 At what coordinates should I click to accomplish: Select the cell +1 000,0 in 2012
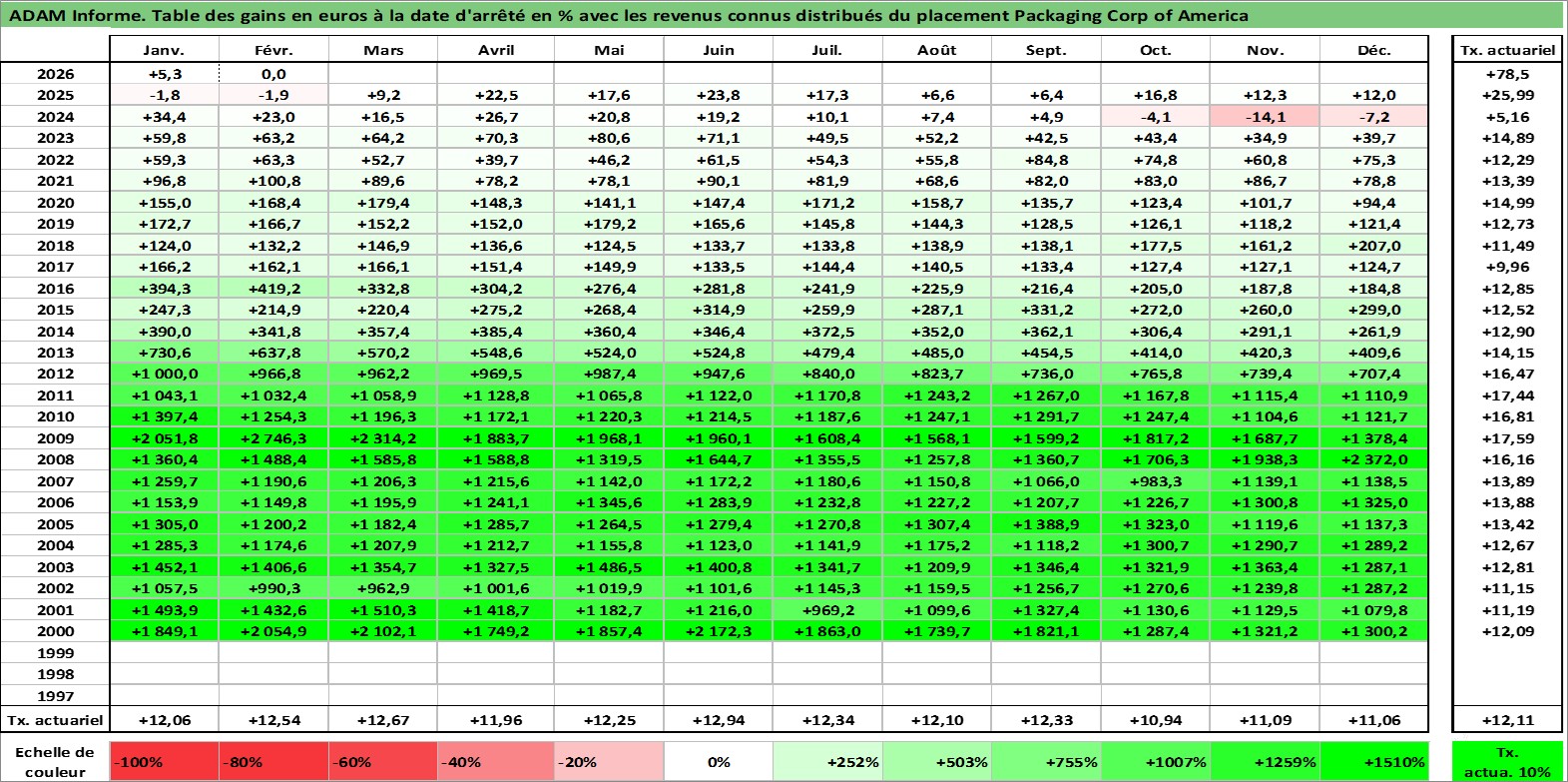click(x=164, y=374)
